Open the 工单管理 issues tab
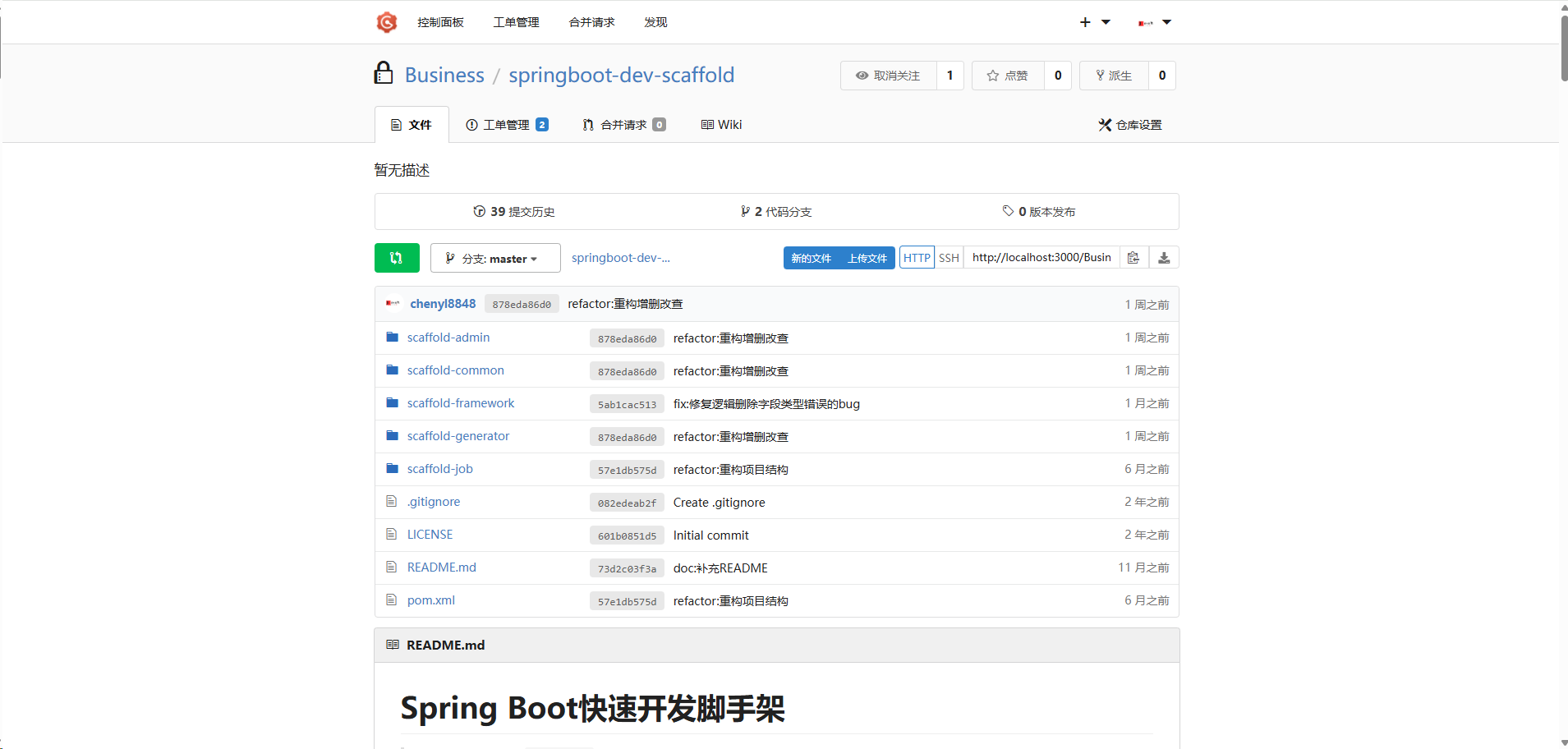1568x749 pixels. 507,125
